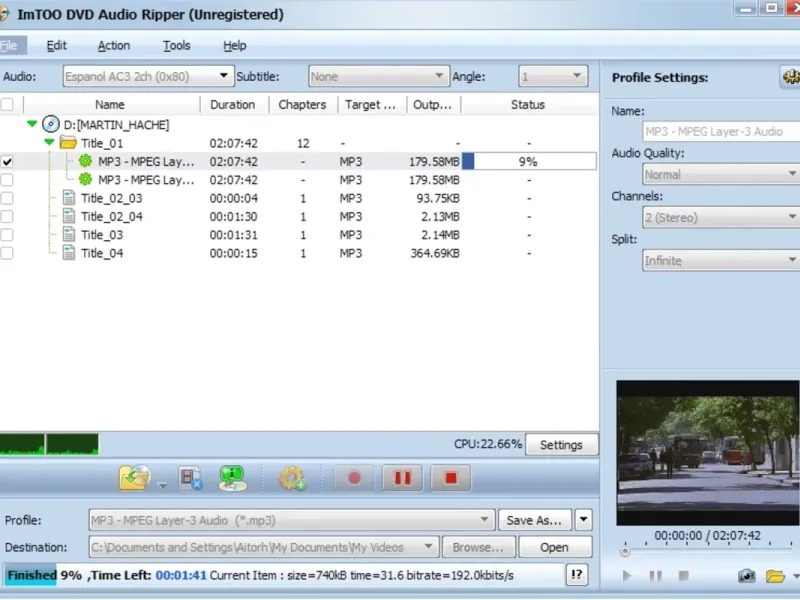
Task: Stop the ripping with the square button
Action: tap(451, 478)
